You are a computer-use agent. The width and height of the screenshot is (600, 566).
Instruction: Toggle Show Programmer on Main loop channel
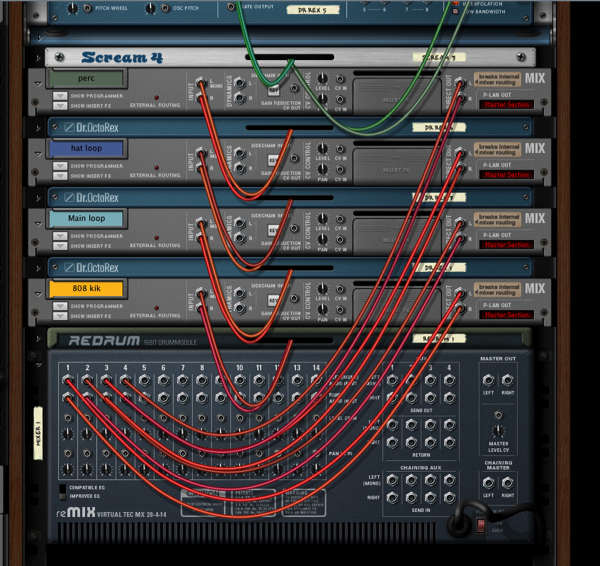click(x=60, y=236)
